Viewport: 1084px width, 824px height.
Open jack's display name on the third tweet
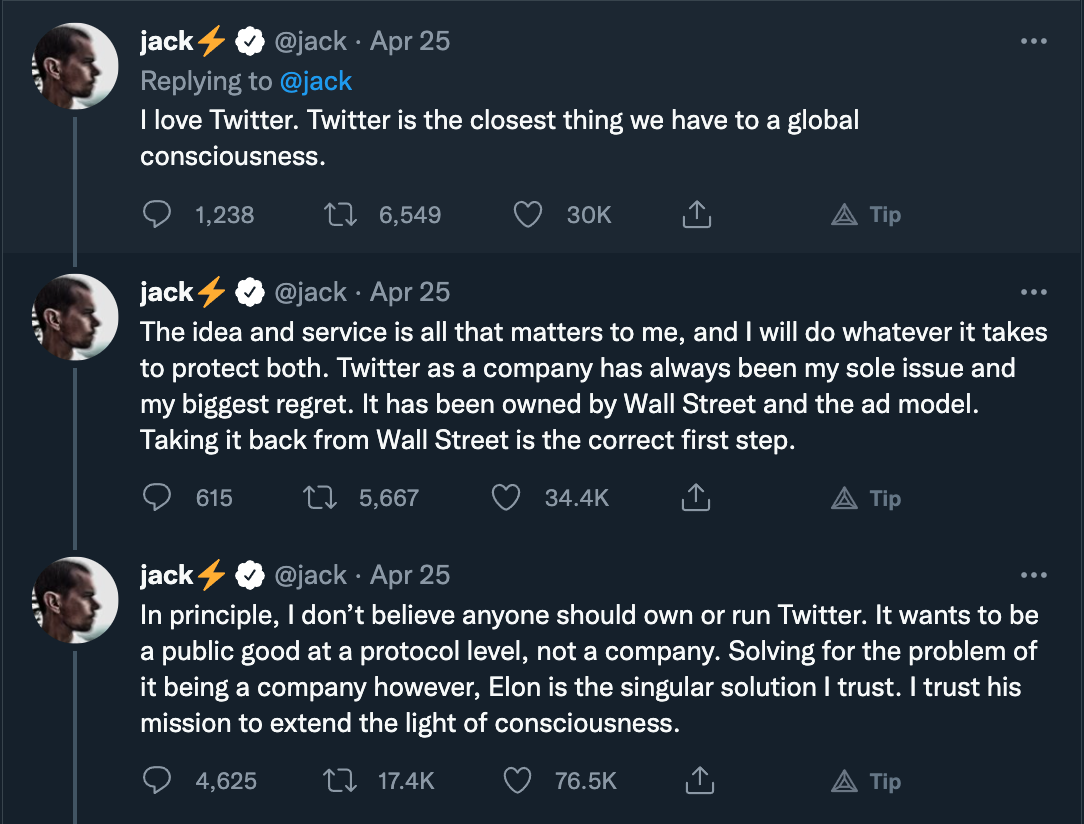coord(167,575)
